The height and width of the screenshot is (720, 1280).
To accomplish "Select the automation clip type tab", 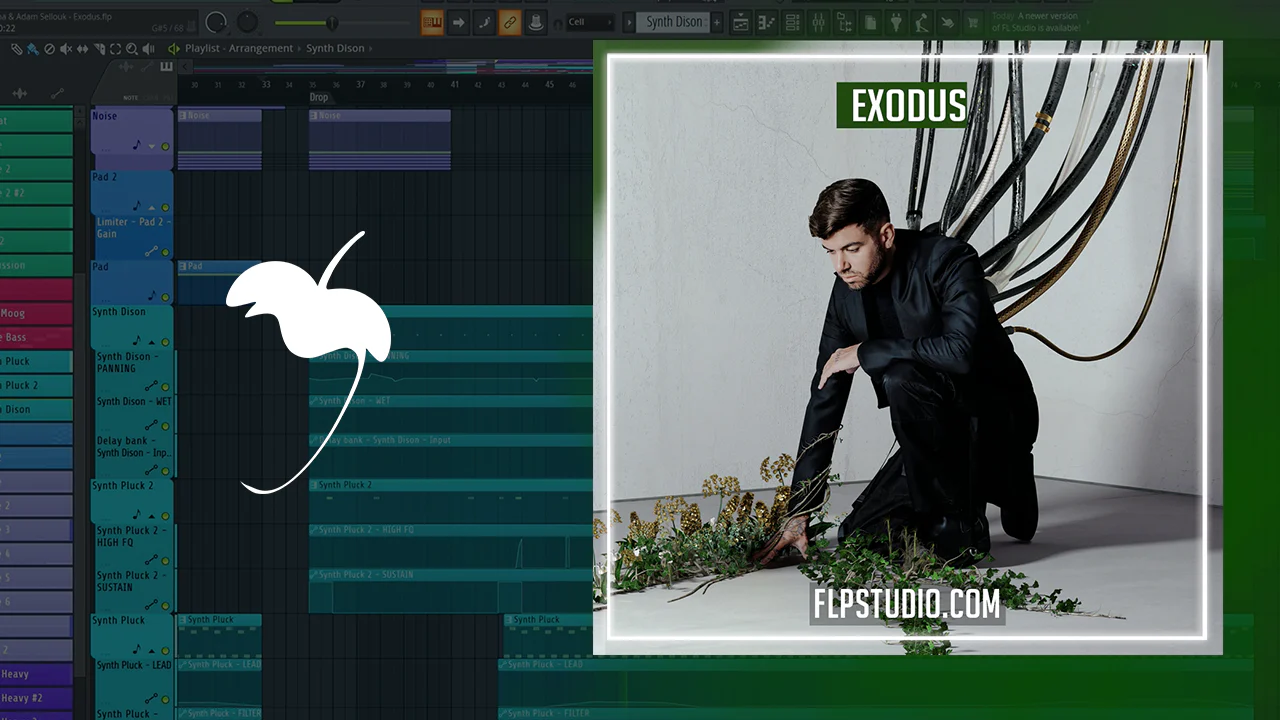I will tap(146, 66).
